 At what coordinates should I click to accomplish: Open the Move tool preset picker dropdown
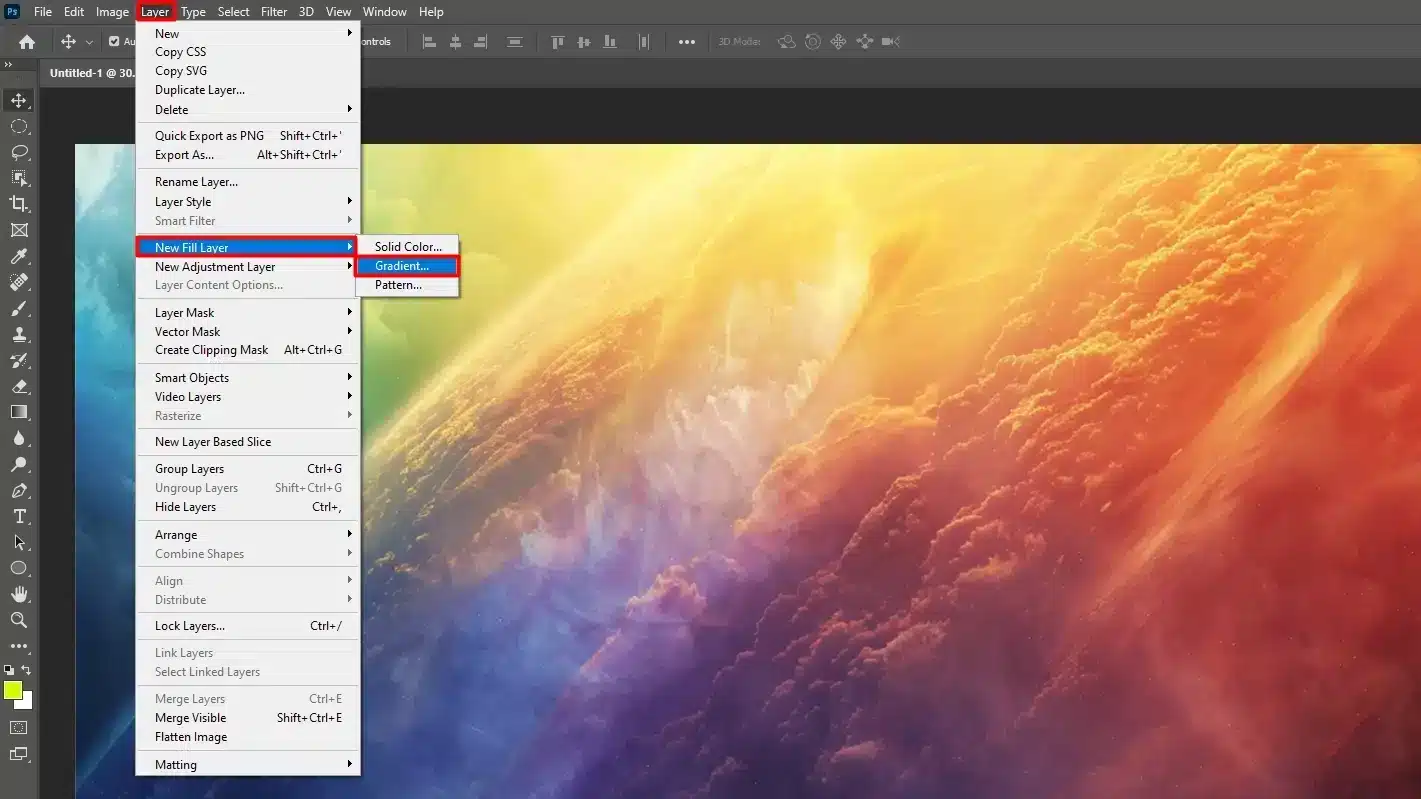point(89,42)
